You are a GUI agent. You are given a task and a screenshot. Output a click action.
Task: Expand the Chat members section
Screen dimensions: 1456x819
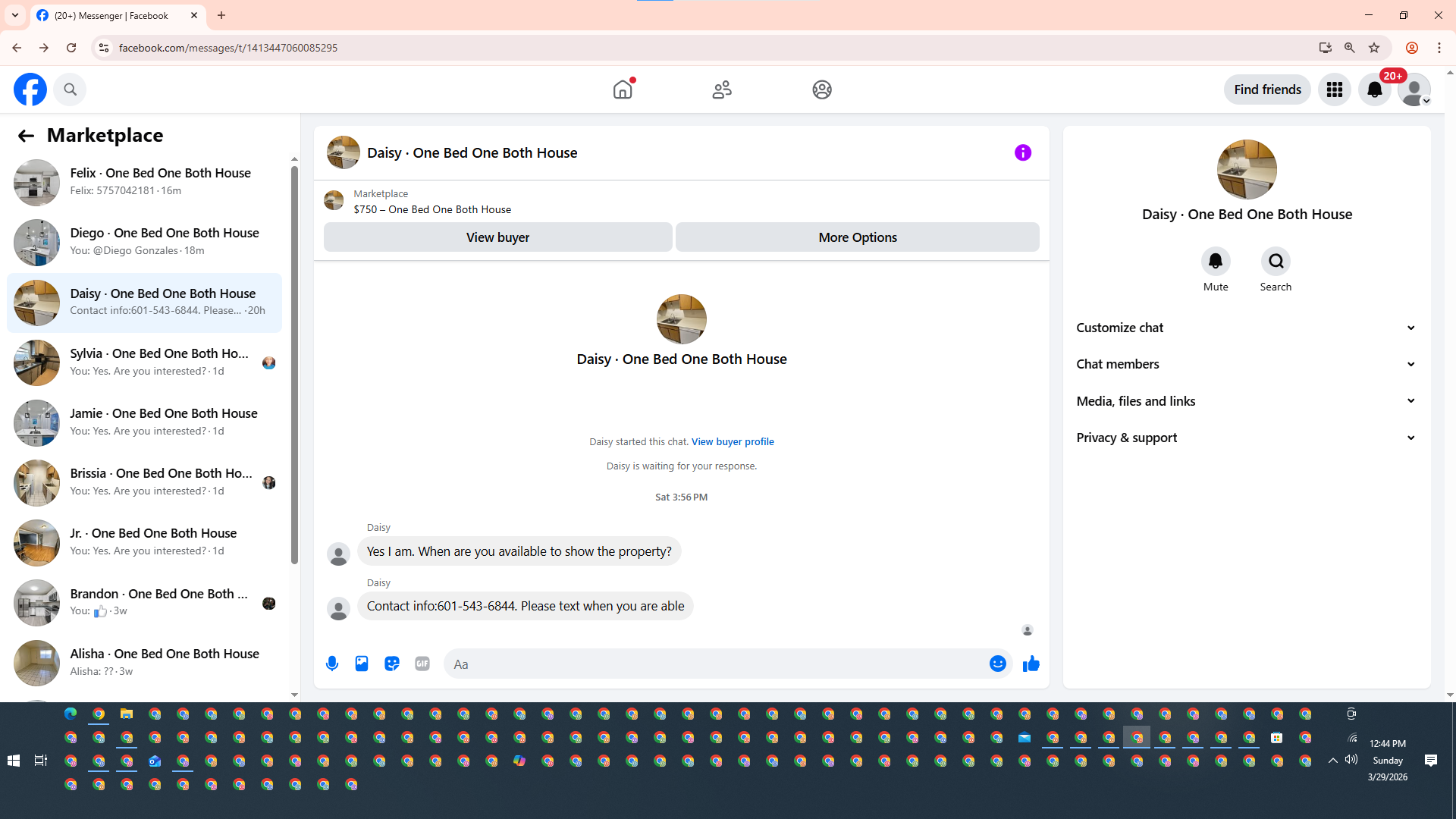[x=1247, y=364]
